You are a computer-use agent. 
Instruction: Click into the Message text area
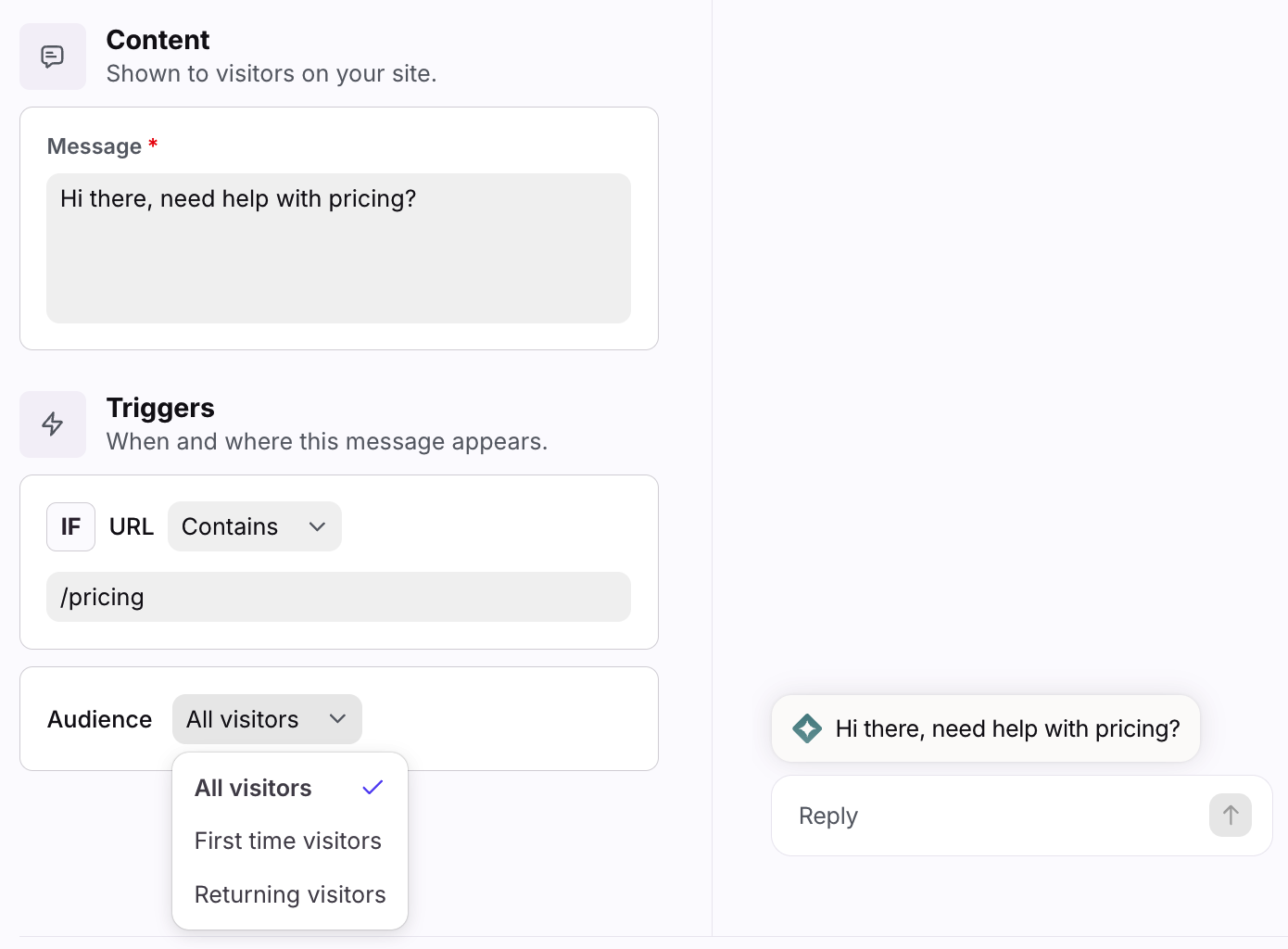(339, 248)
